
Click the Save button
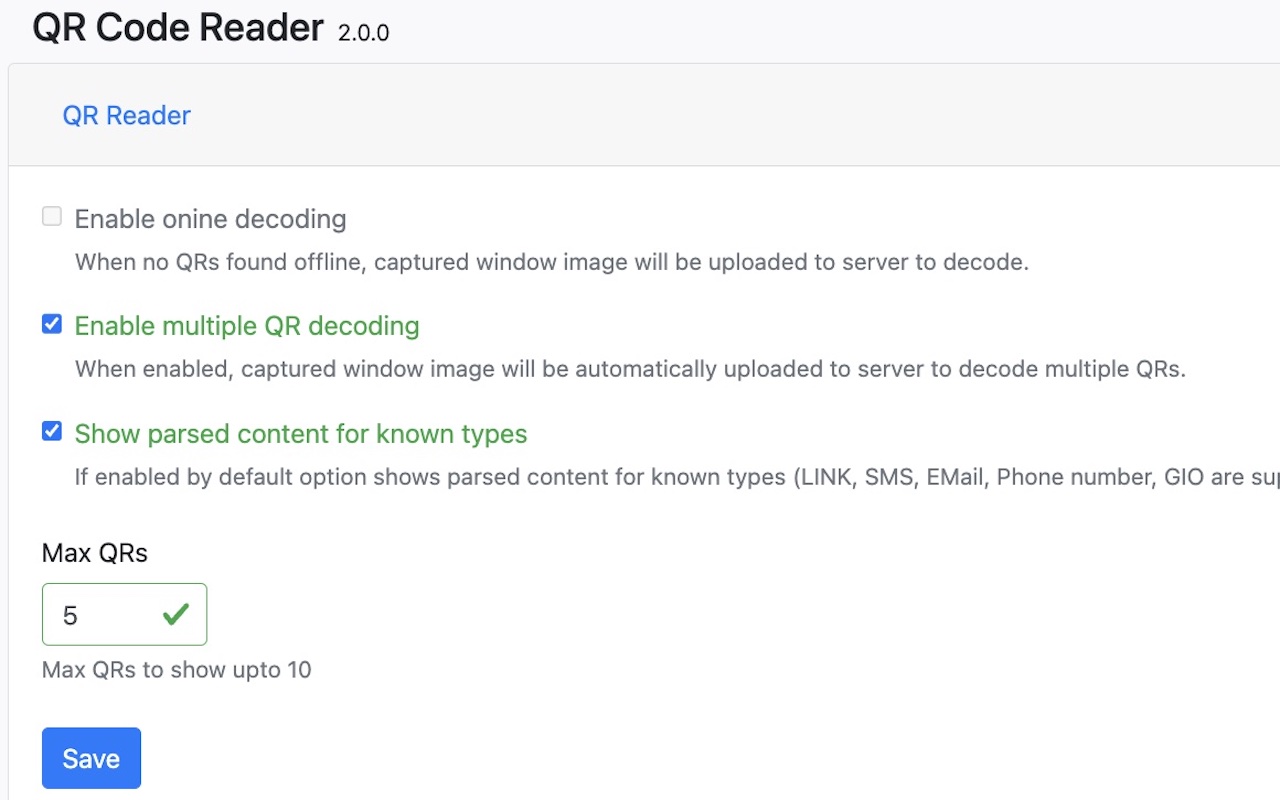click(x=91, y=758)
